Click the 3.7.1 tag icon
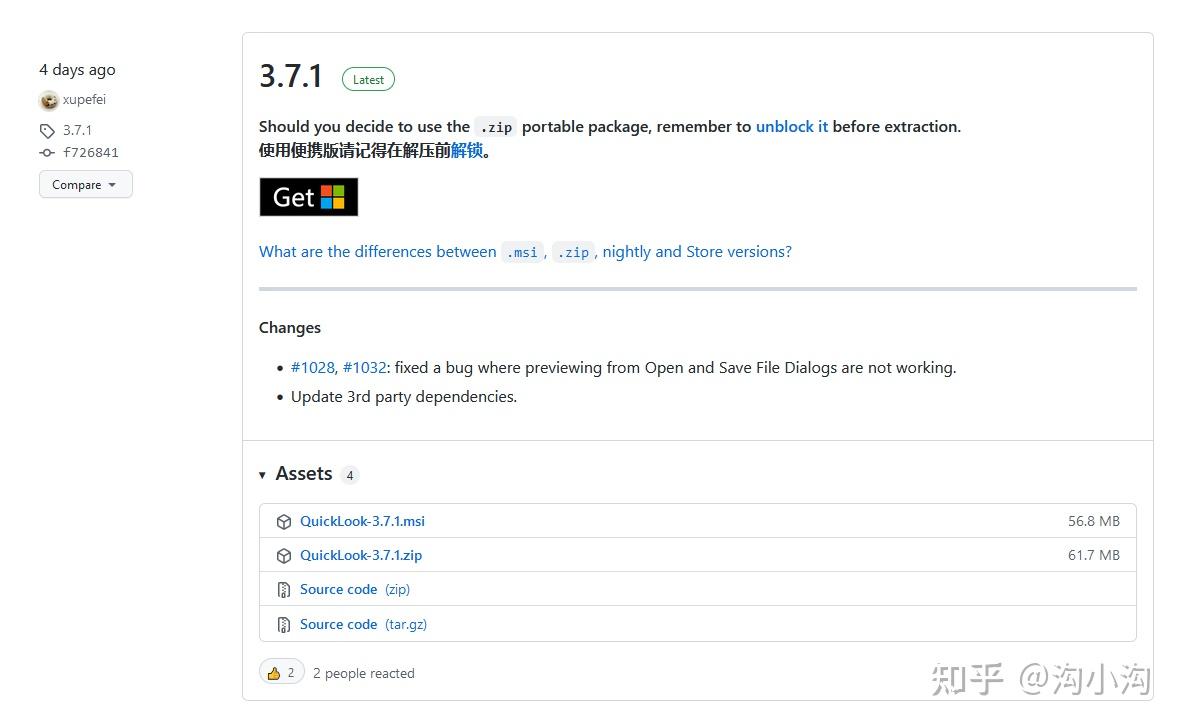The width and height of the screenshot is (1181, 727). click(47, 131)
